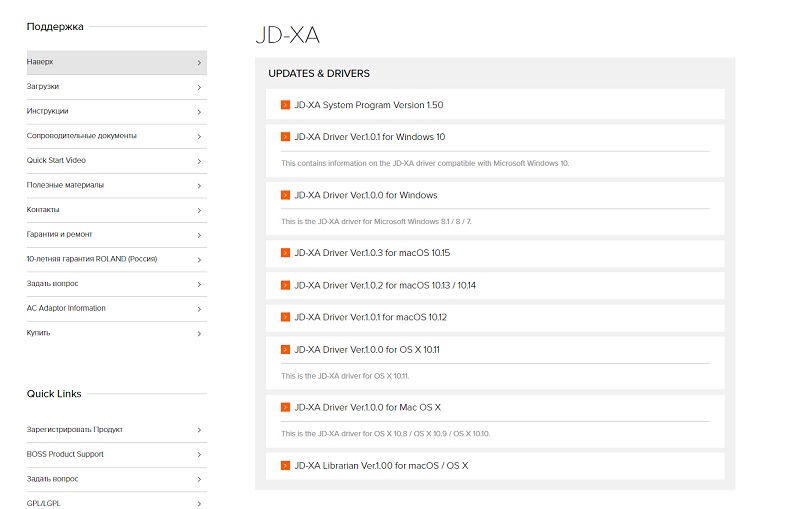The image size is (799, 509).
Task: Click the Quick Links sidebar heading
Action: tap(54, 394)
